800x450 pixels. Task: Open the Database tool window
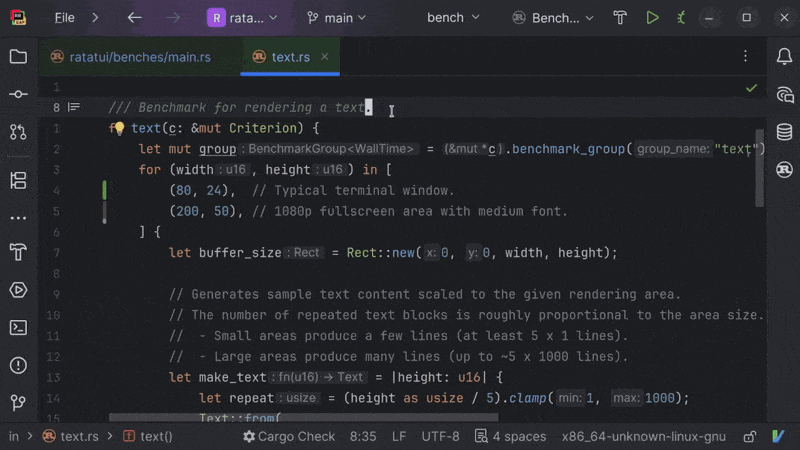784,132
